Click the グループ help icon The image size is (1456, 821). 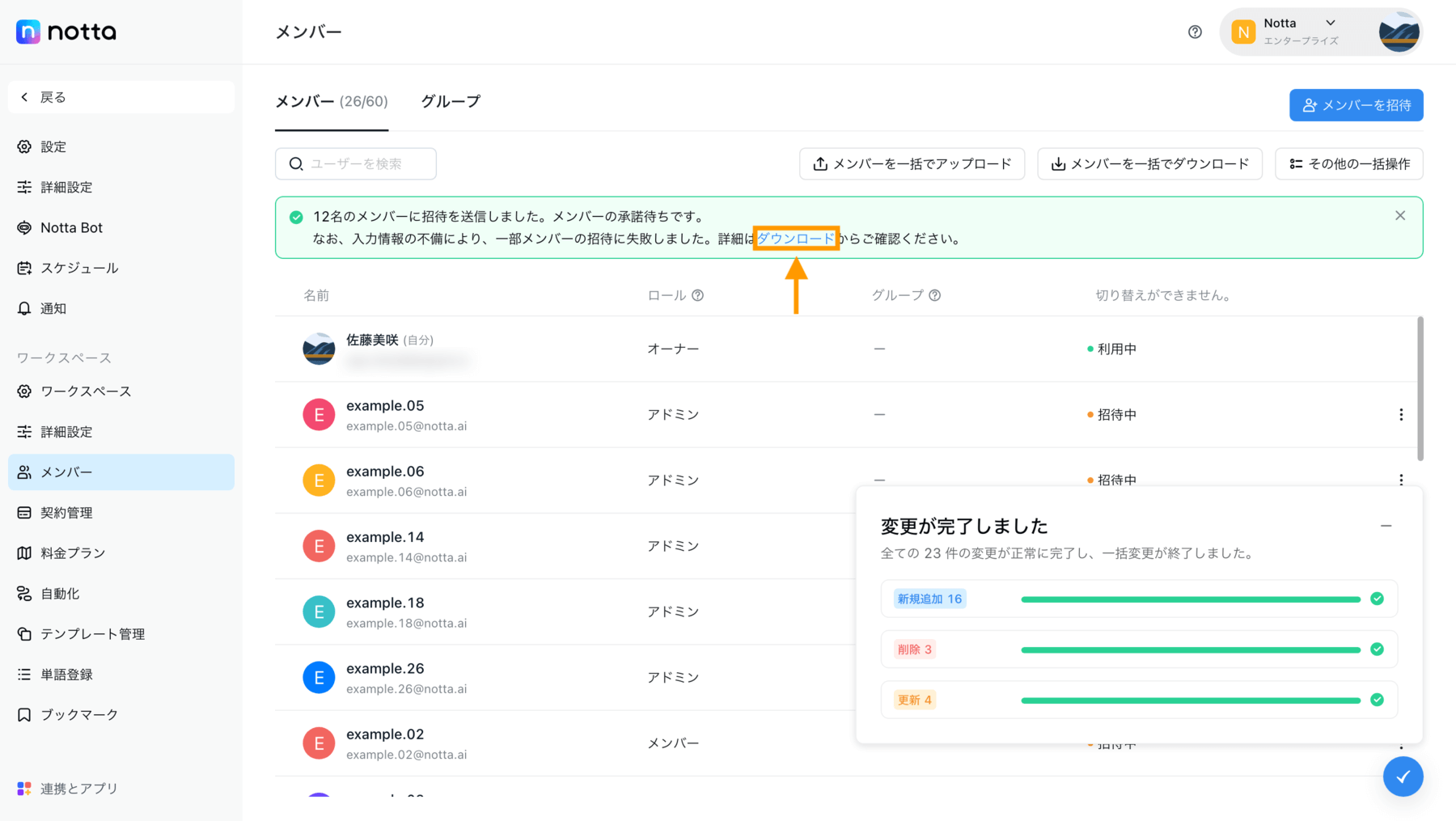pos(935,295)
